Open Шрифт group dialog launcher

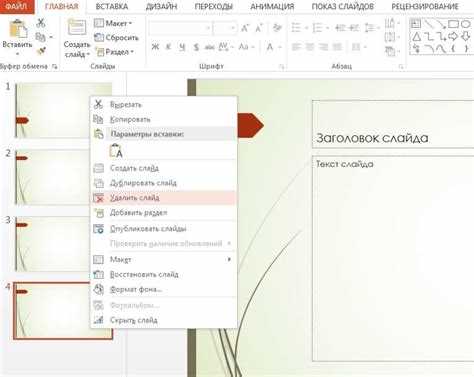[282, 67]
